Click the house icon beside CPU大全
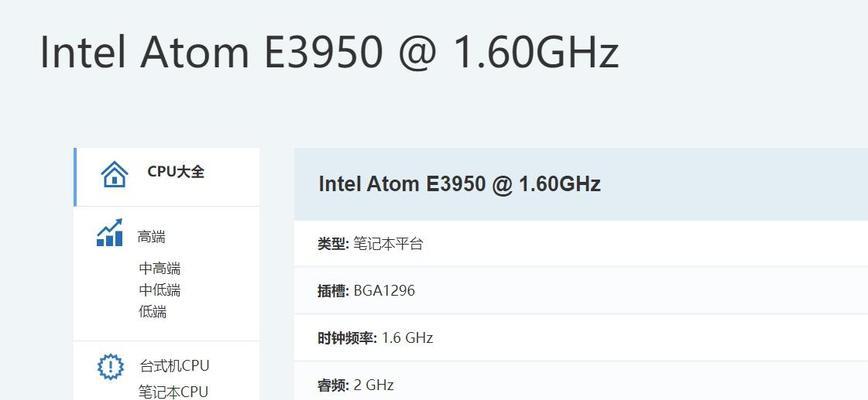 114,174
